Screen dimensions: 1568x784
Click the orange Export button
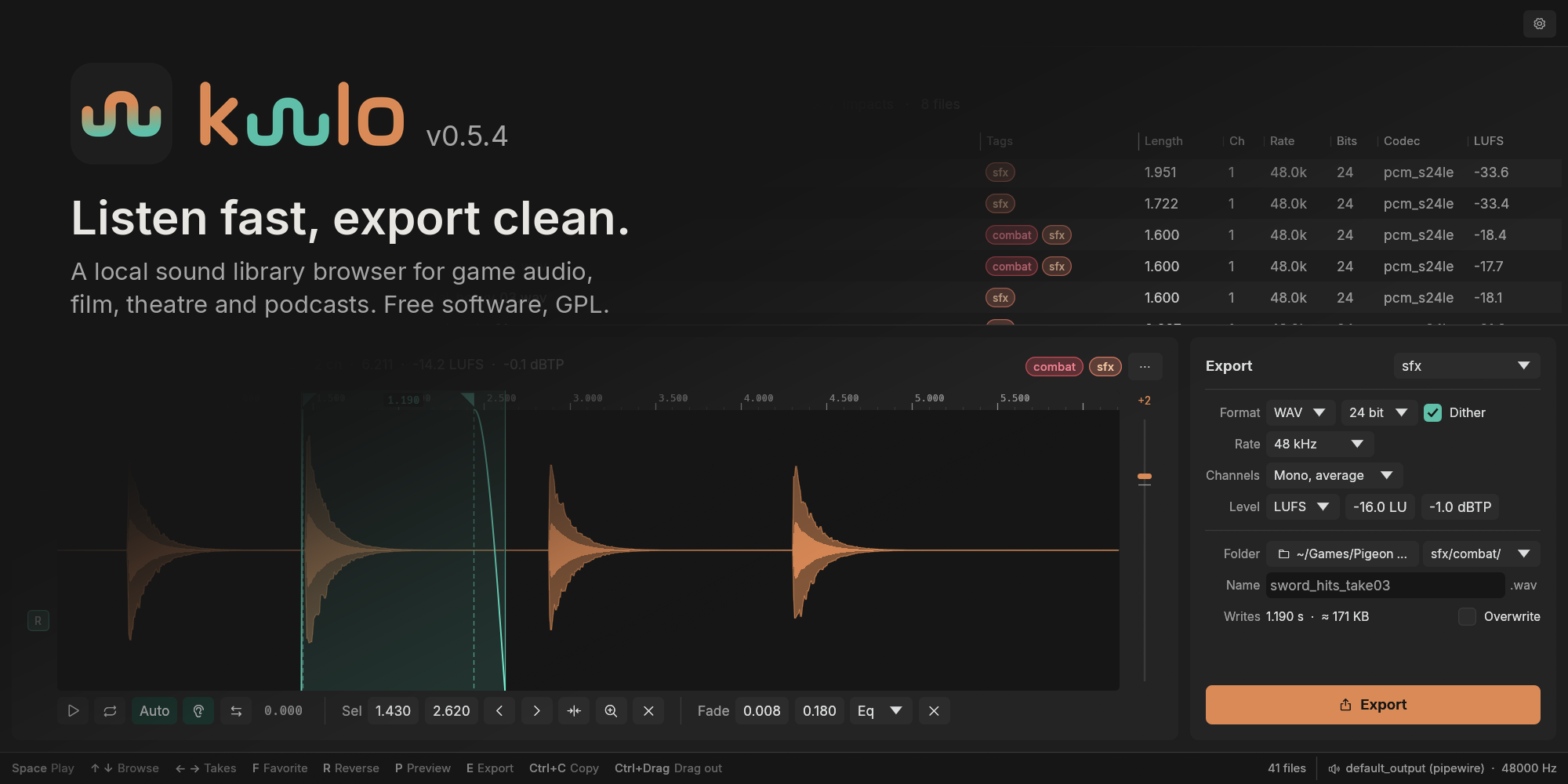1373,705
